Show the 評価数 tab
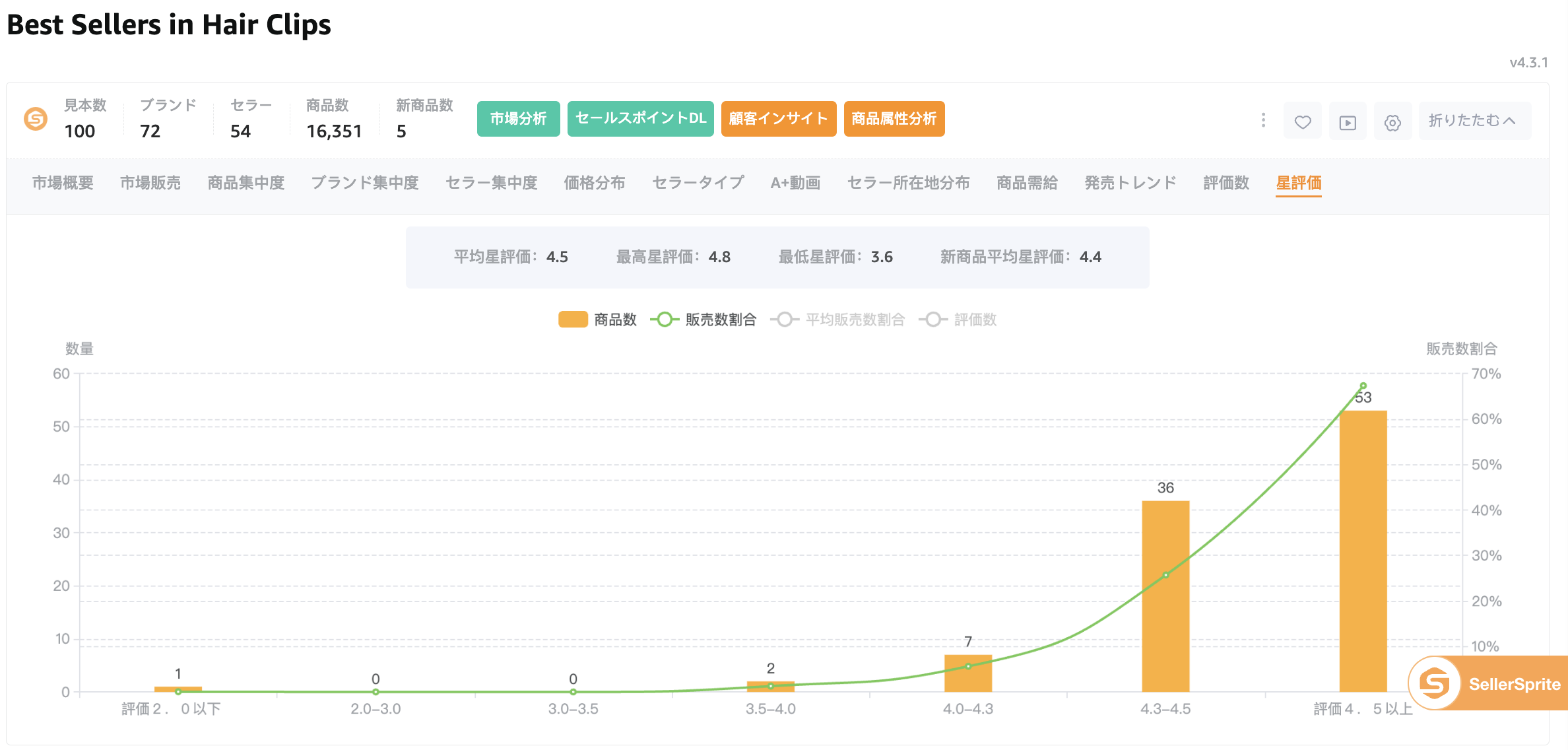Image resolution: width=1568 pixels, height=750 pixels. tap(1227, 183)
